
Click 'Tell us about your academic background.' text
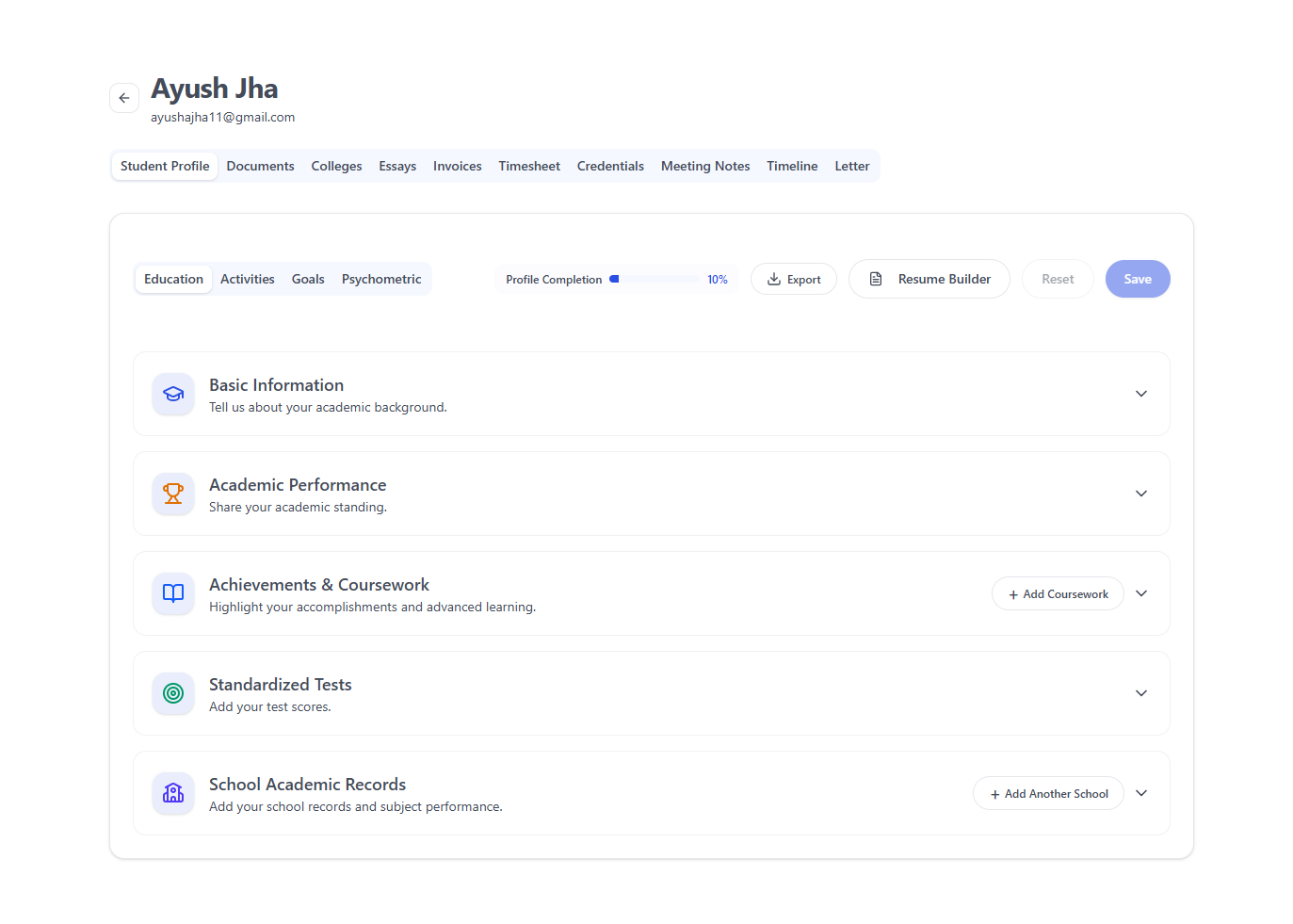328,407
